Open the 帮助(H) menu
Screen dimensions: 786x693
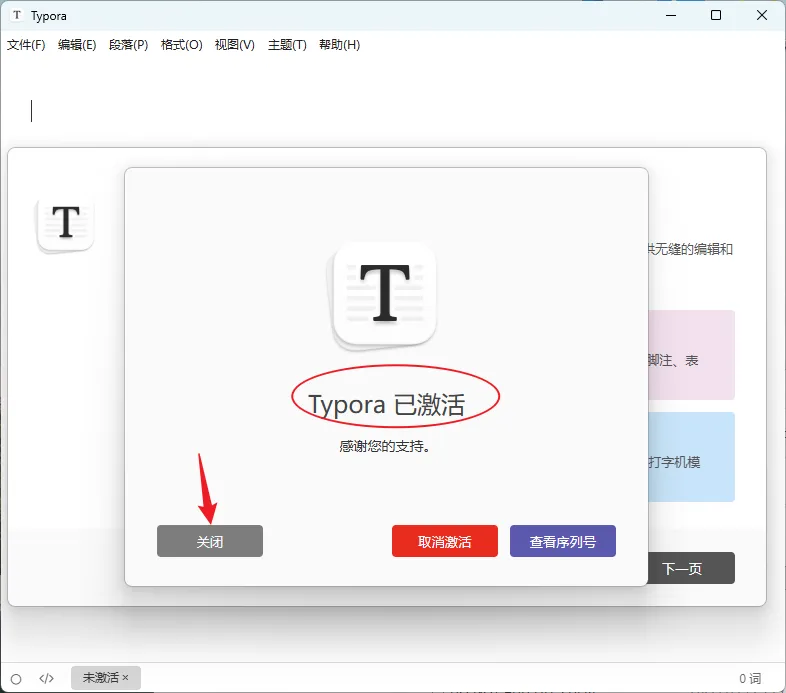tap(339, 45)
